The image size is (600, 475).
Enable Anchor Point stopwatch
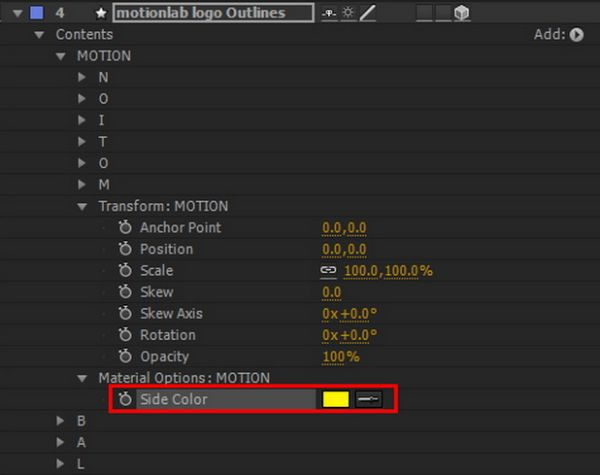[x=125, y=227]
